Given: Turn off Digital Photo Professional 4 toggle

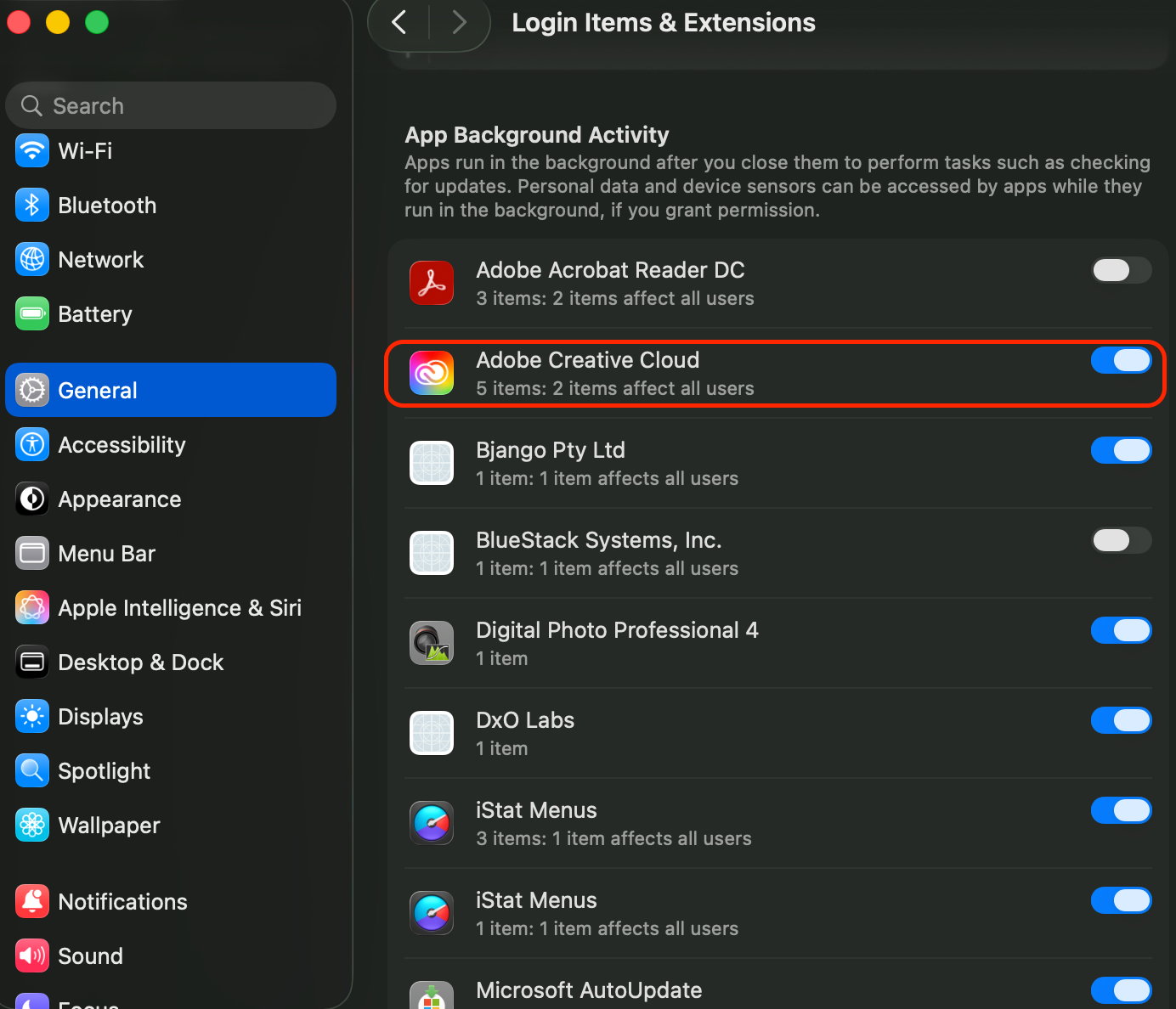Looking at the screenshot, I should click(x=1121, y=630).
